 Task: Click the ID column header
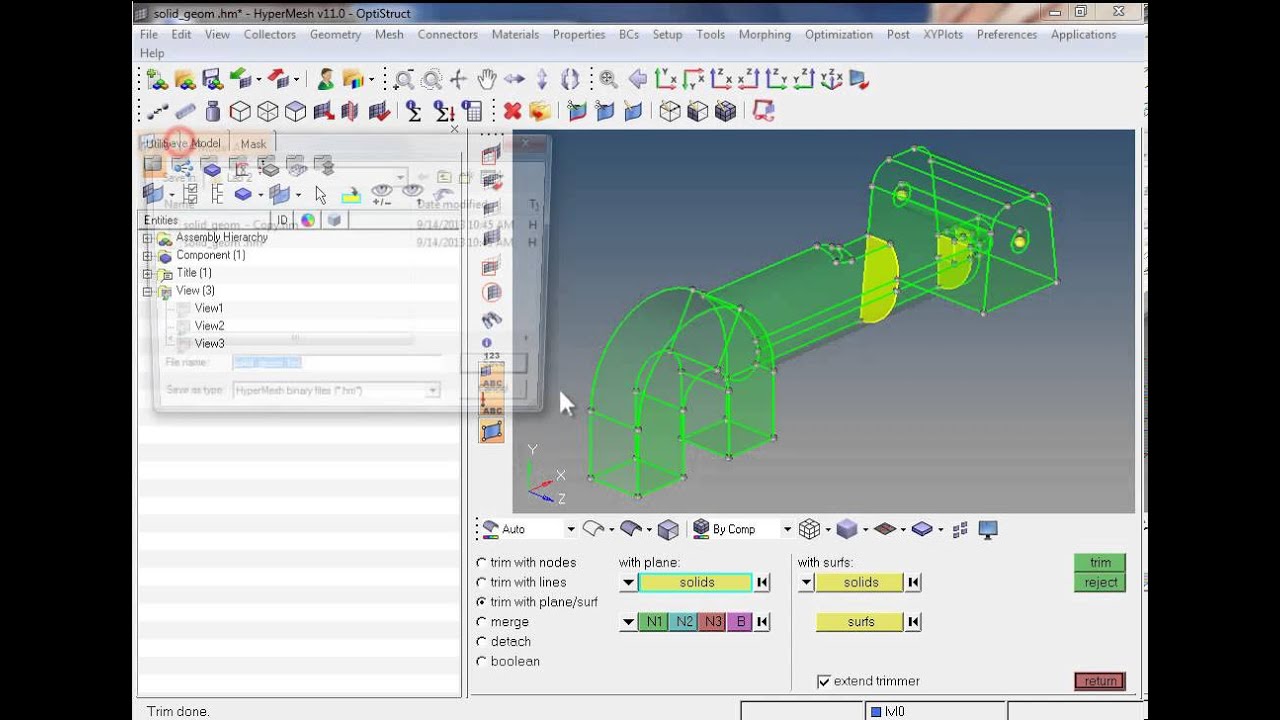tap(282, 220)
